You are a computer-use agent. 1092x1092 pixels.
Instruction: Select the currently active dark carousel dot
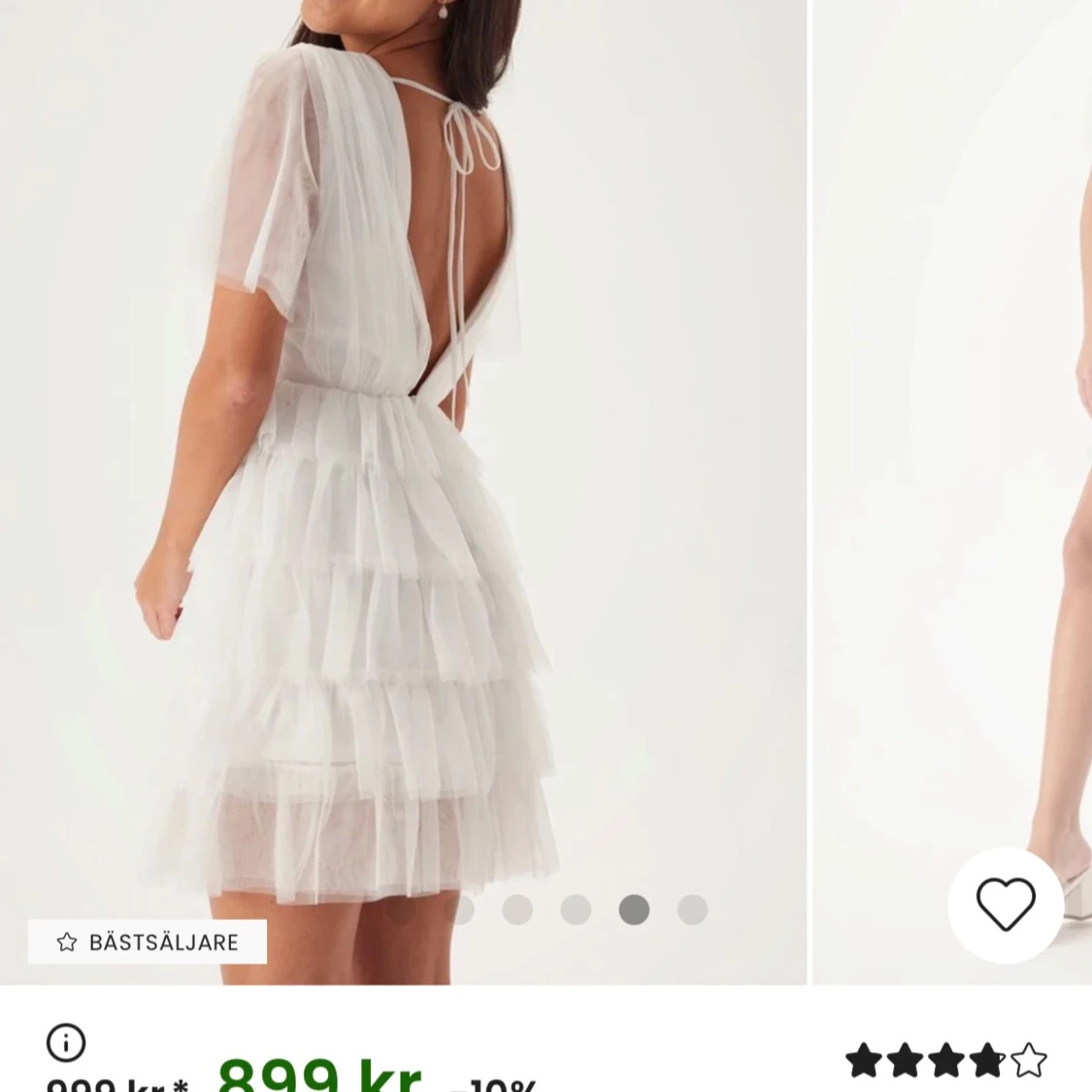coord(634,910)
